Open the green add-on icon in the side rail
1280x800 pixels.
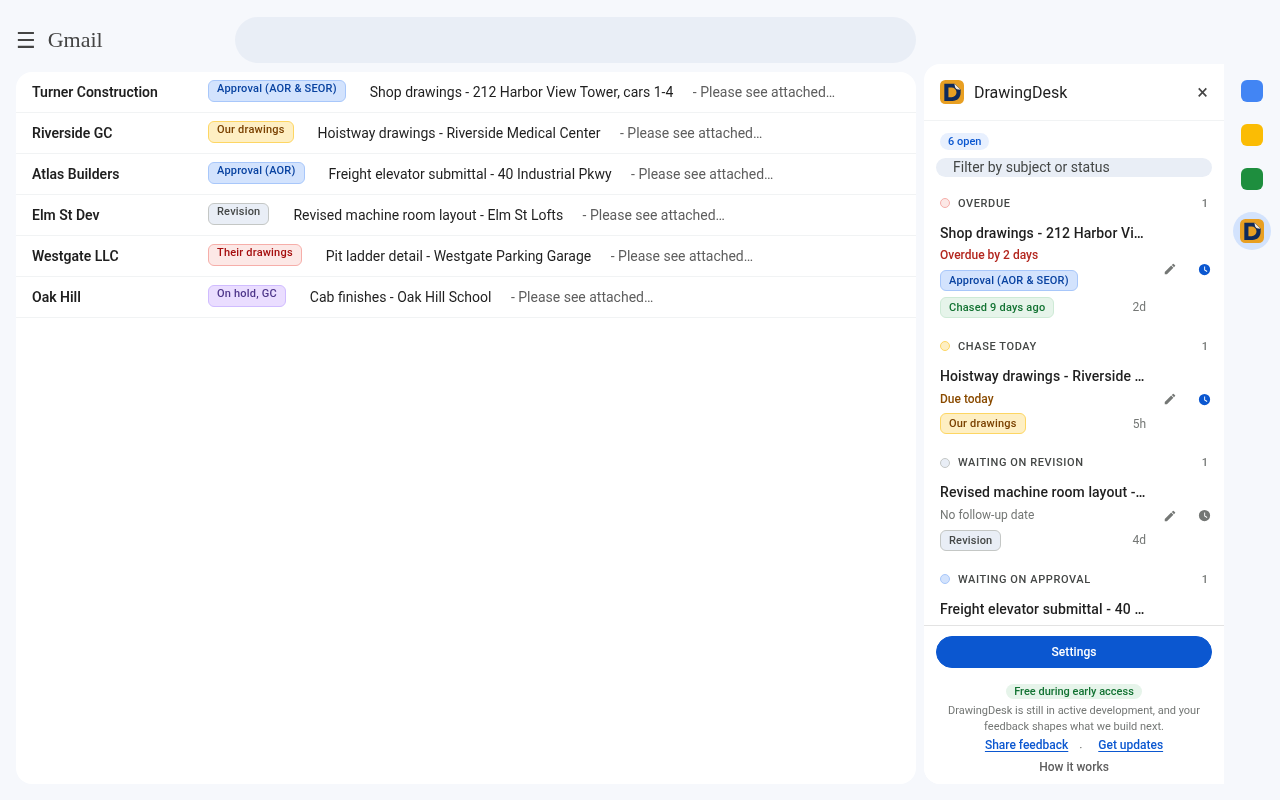[x=1252, y=179]
